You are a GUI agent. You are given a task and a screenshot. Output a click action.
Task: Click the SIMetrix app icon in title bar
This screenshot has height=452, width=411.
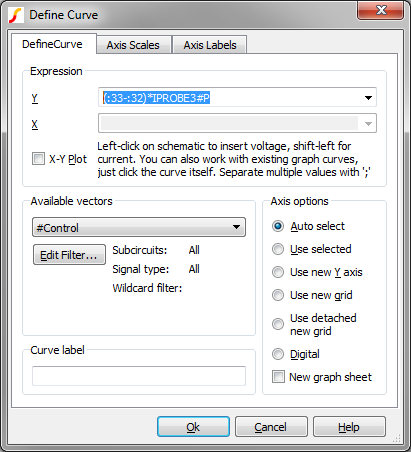pyautogui.click(x=16, y=15)
